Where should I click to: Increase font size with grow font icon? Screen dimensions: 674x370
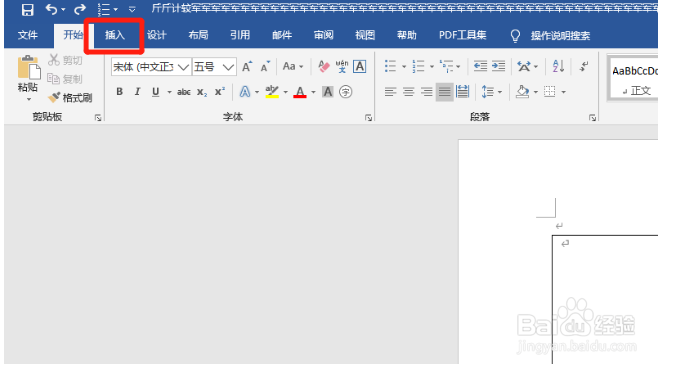point(247,67)
